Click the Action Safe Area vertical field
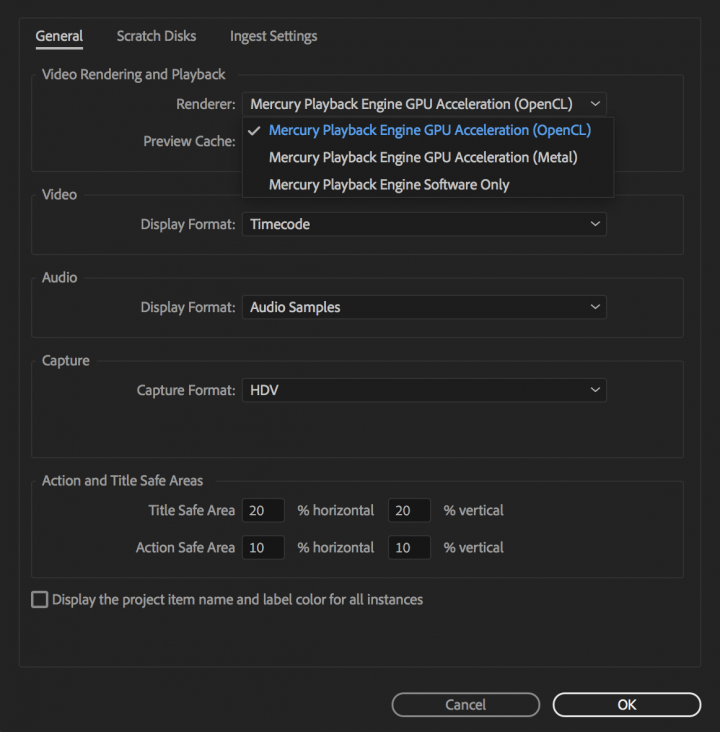Screen dimensions: 720x732 (x=409, y=547)
